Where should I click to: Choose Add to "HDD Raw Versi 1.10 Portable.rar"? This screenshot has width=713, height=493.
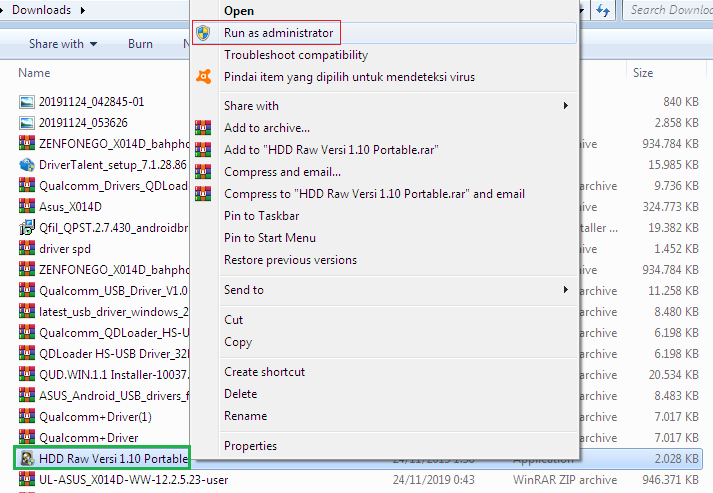(x=331, y=150)
